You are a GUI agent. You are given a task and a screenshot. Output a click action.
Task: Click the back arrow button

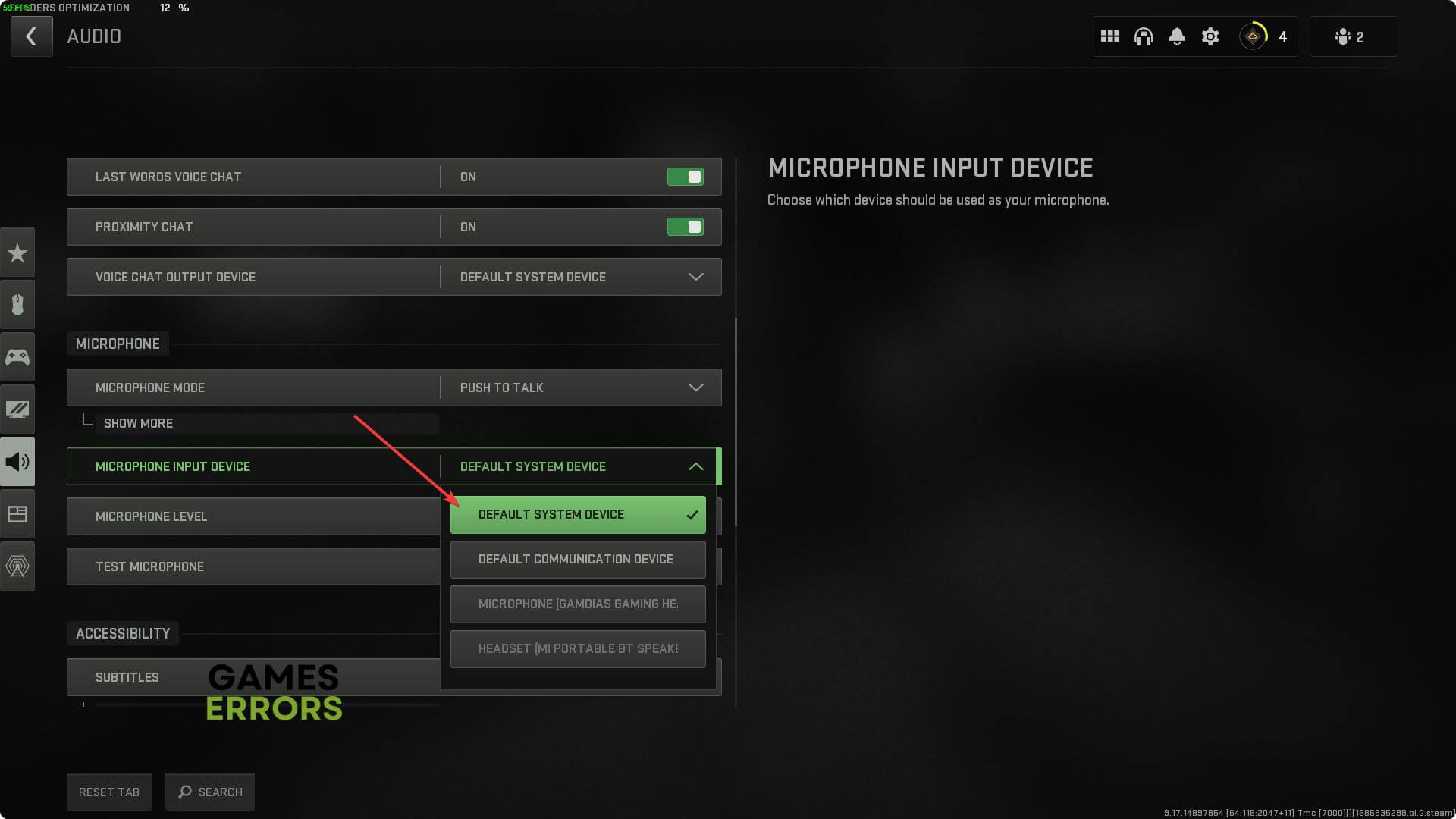tap(31, 36)
